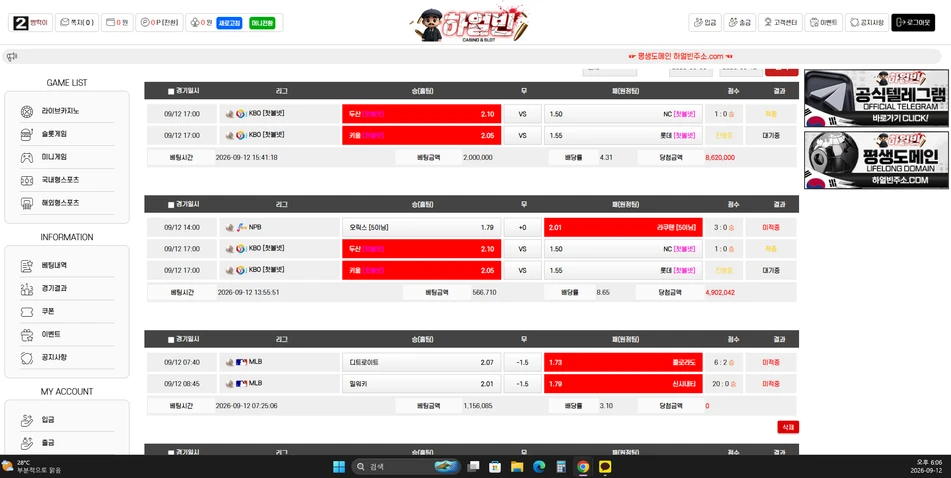Click the 쪽지 envelope icon in header

pos(65,22)
